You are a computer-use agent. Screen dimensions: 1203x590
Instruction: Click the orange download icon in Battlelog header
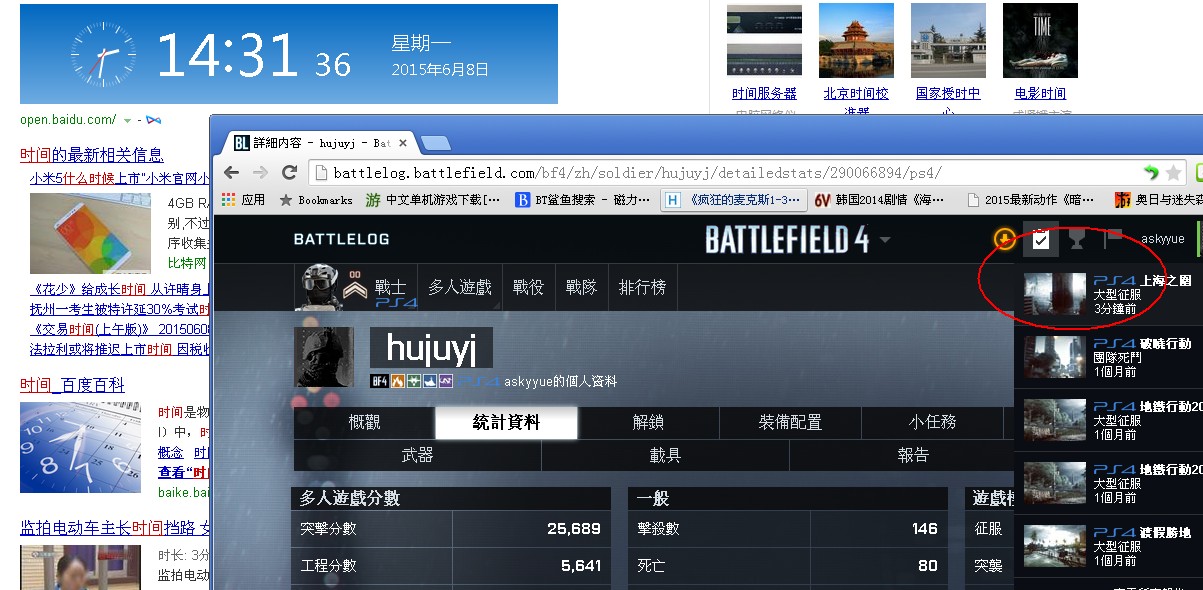(x=1004, y=239)
